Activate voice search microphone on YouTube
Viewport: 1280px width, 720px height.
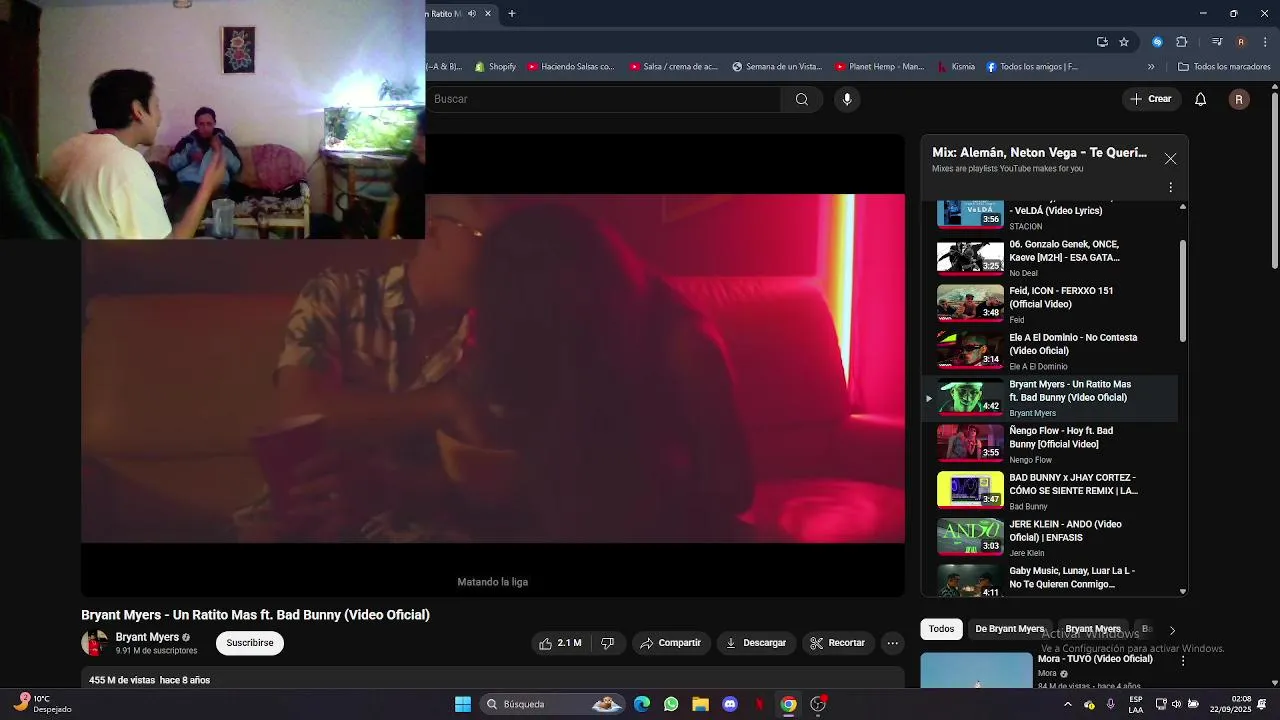[847, 99]
